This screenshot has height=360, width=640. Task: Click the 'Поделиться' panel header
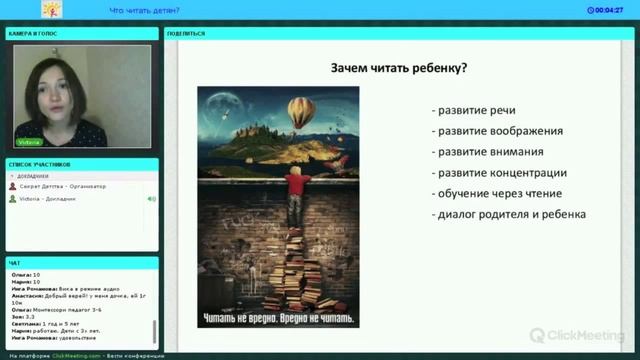pos(399,33)
